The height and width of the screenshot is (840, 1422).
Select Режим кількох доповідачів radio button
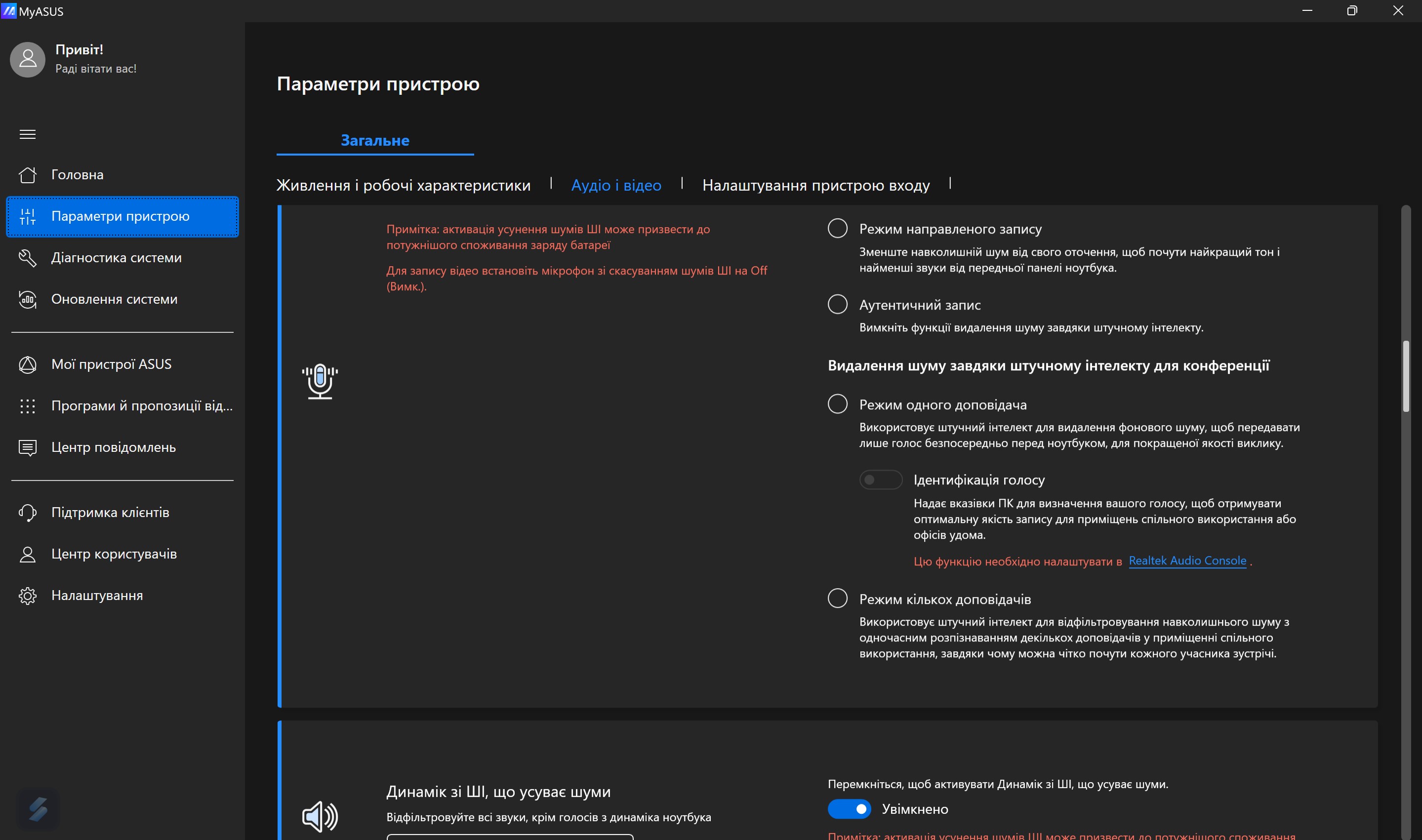(837, 599)
